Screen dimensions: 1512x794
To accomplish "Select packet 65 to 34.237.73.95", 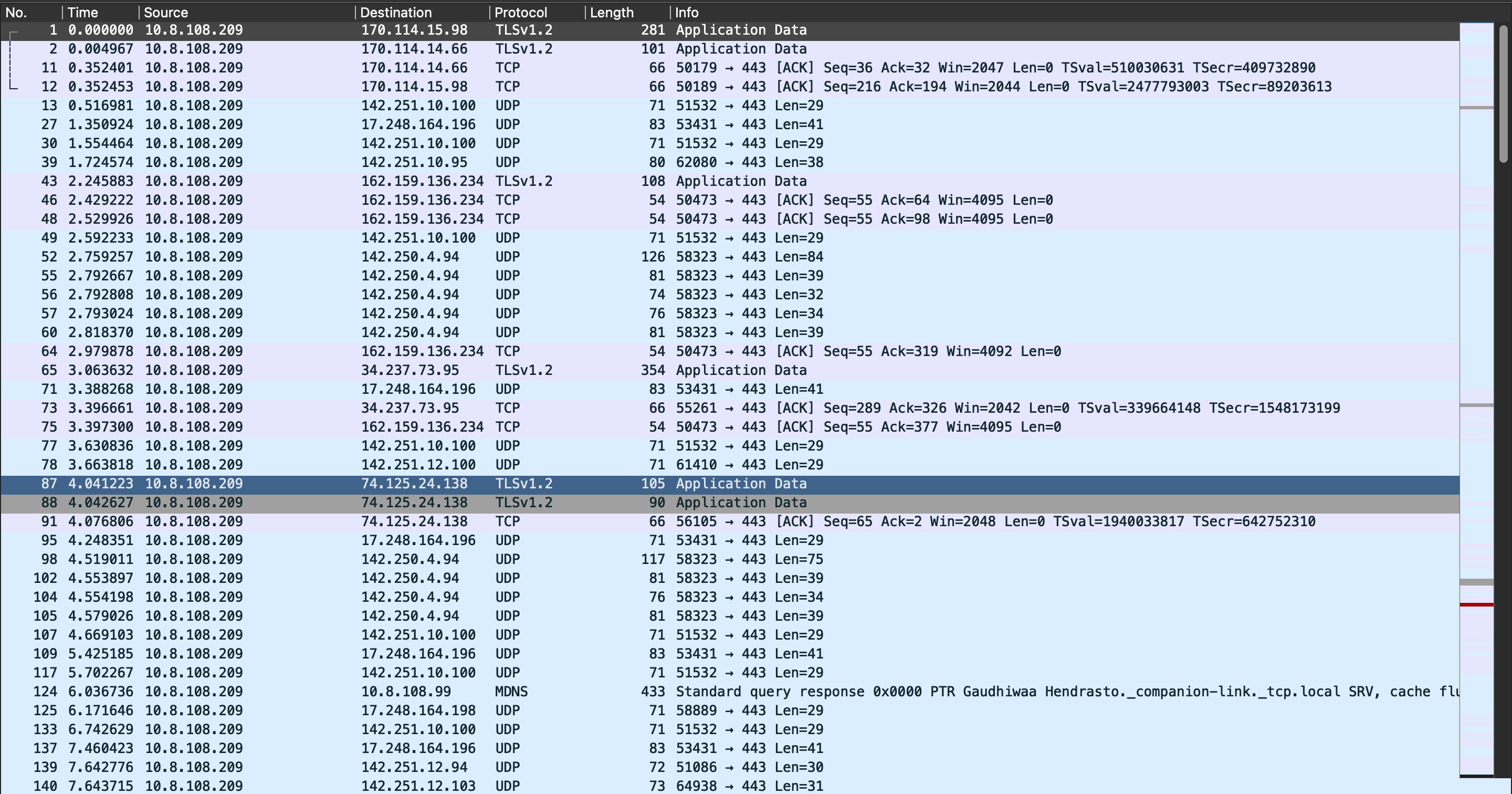I will [409, 371].
